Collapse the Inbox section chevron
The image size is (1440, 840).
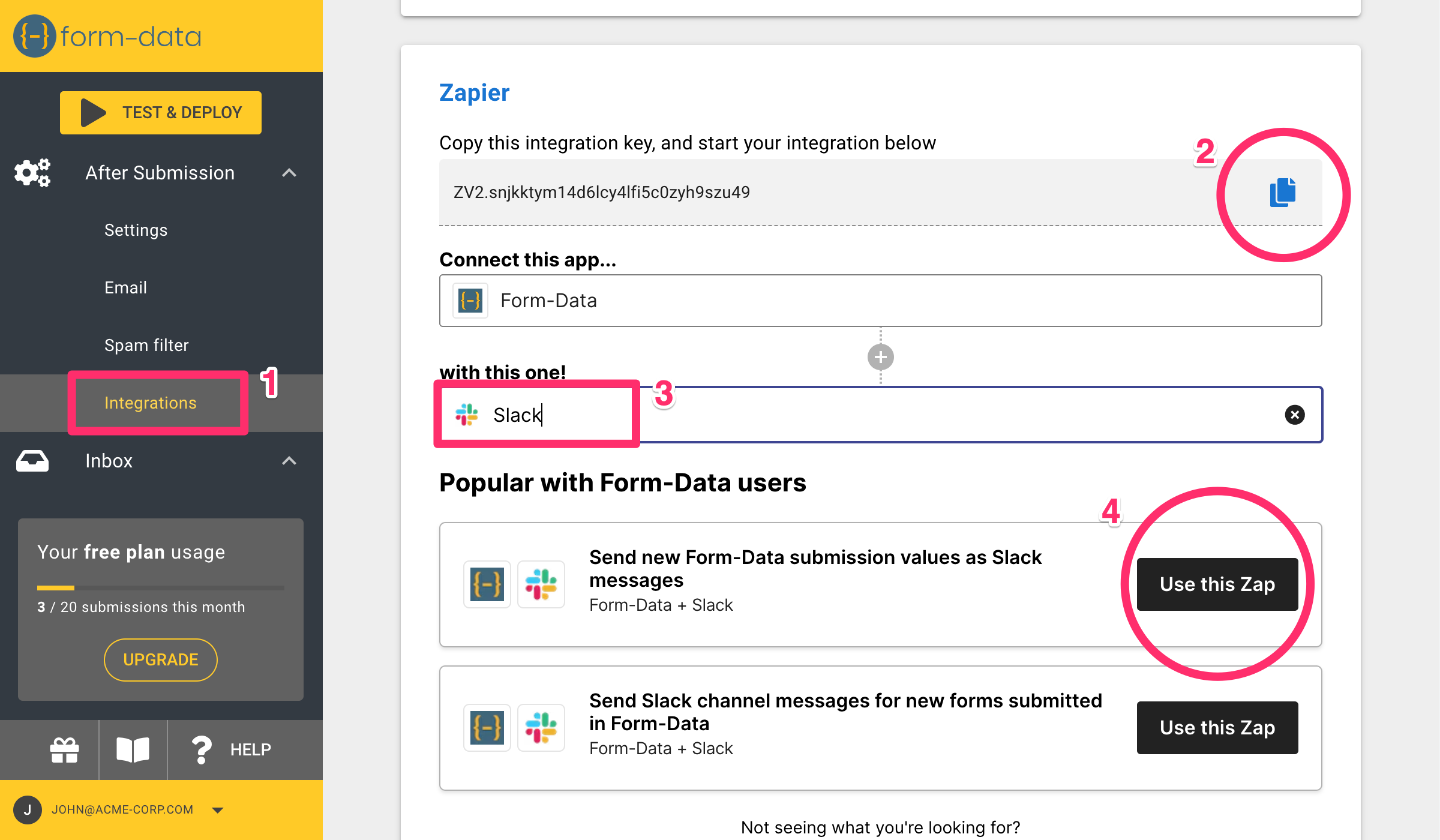click(x=289, y=461)
